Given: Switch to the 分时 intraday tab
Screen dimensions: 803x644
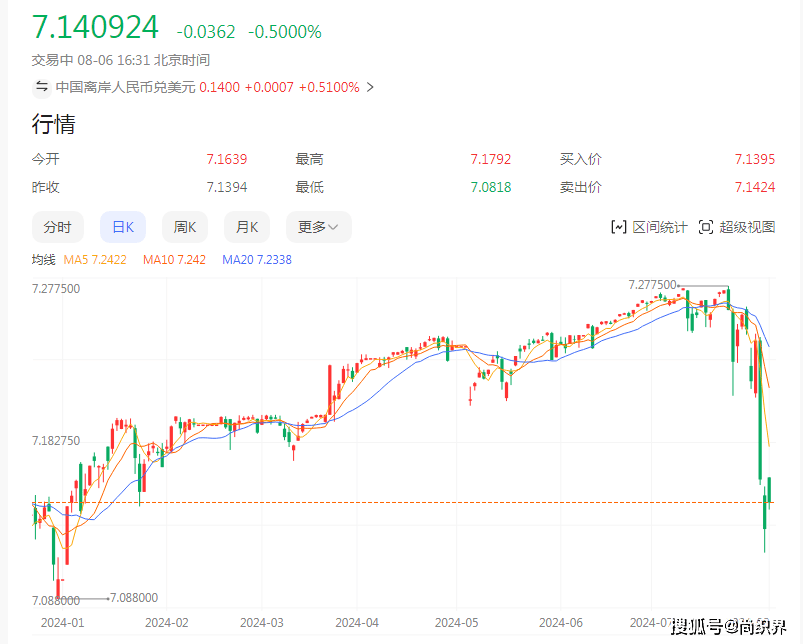Looking at the screenshot, I should (57, 227).
